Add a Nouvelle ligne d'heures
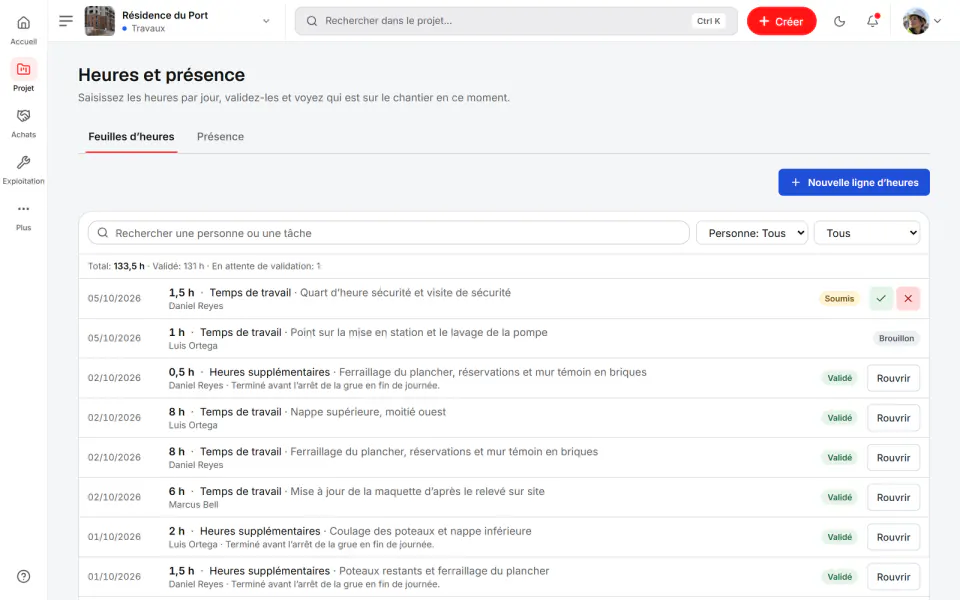 tap(854, 182)
